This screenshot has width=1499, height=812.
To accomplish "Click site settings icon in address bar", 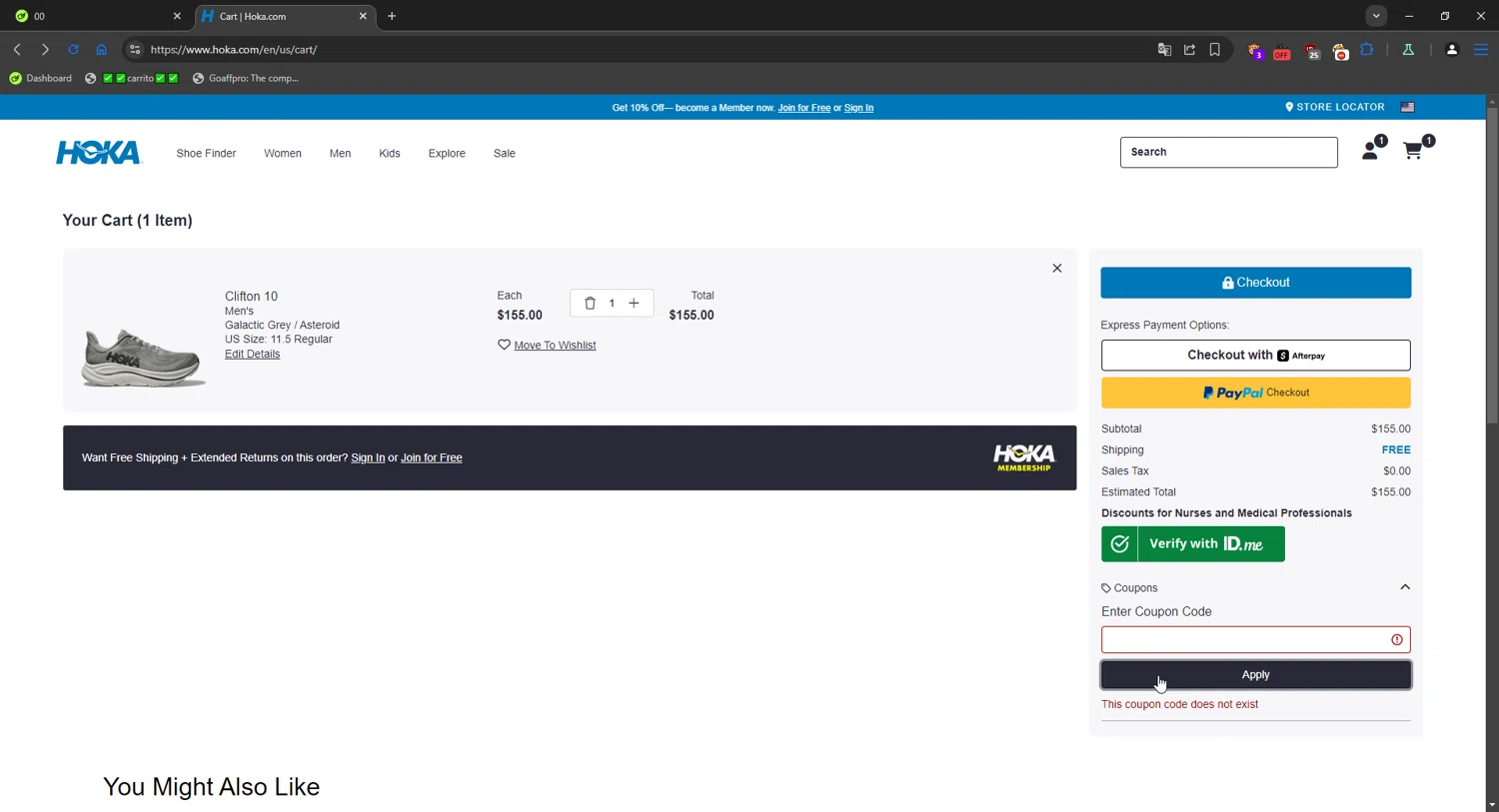I will coord(135,49).
